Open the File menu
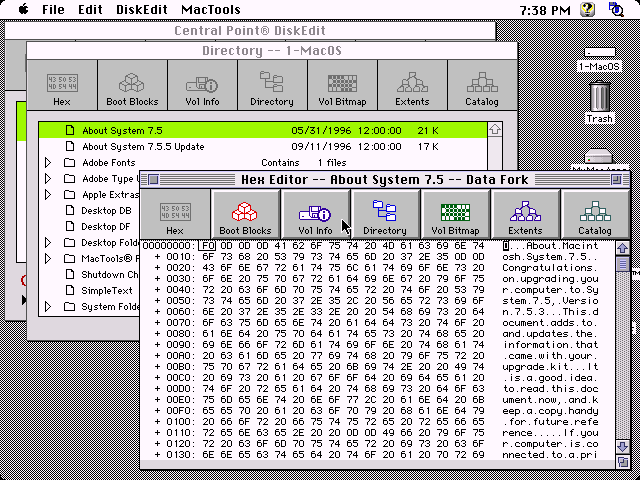The height and width of the screenshot is (480, 640). [53, 9]
